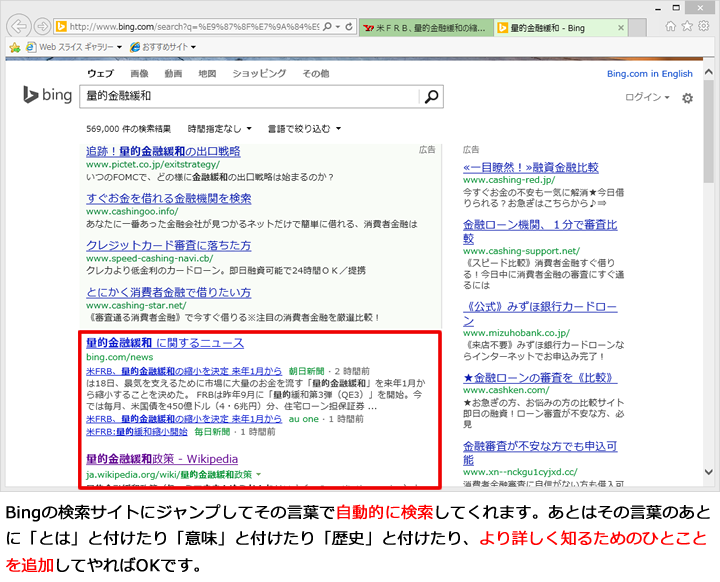The height and width of the screenshot is (582, 720).
Task: Expand the ログイン dropdown
Action: coord(647,97)
